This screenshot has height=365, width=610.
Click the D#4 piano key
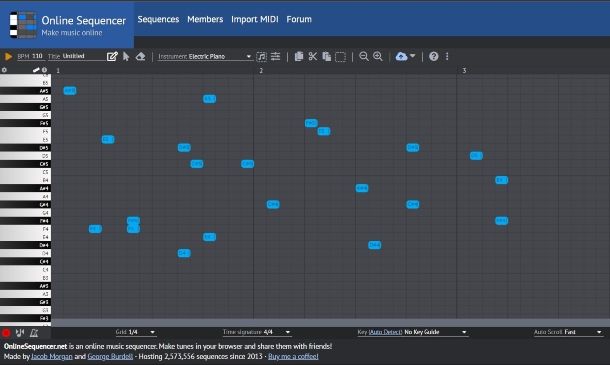click(25, 245)
